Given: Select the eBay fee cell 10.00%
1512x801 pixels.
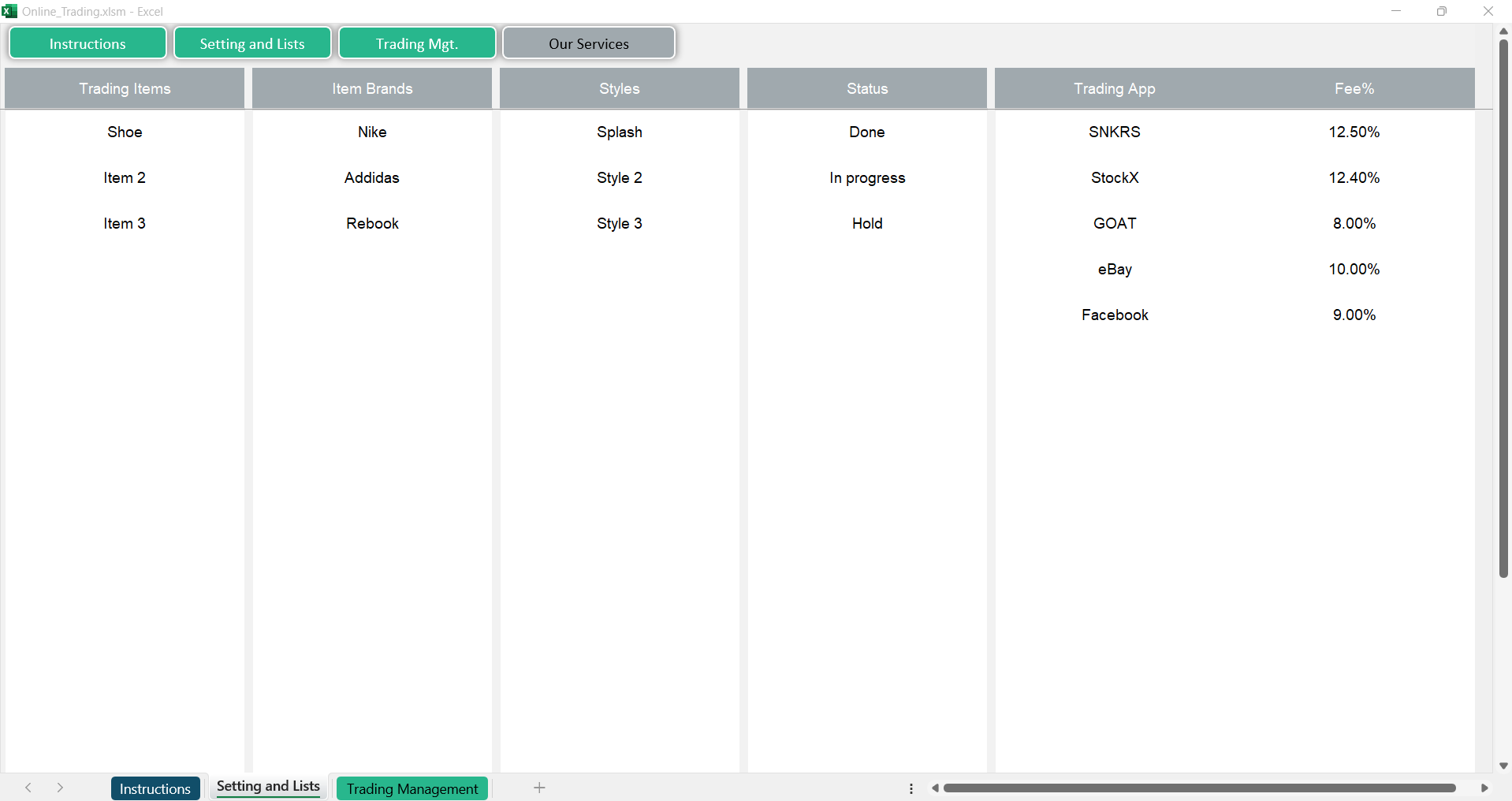Looking at the screenshot, I should coord(1354,270).
